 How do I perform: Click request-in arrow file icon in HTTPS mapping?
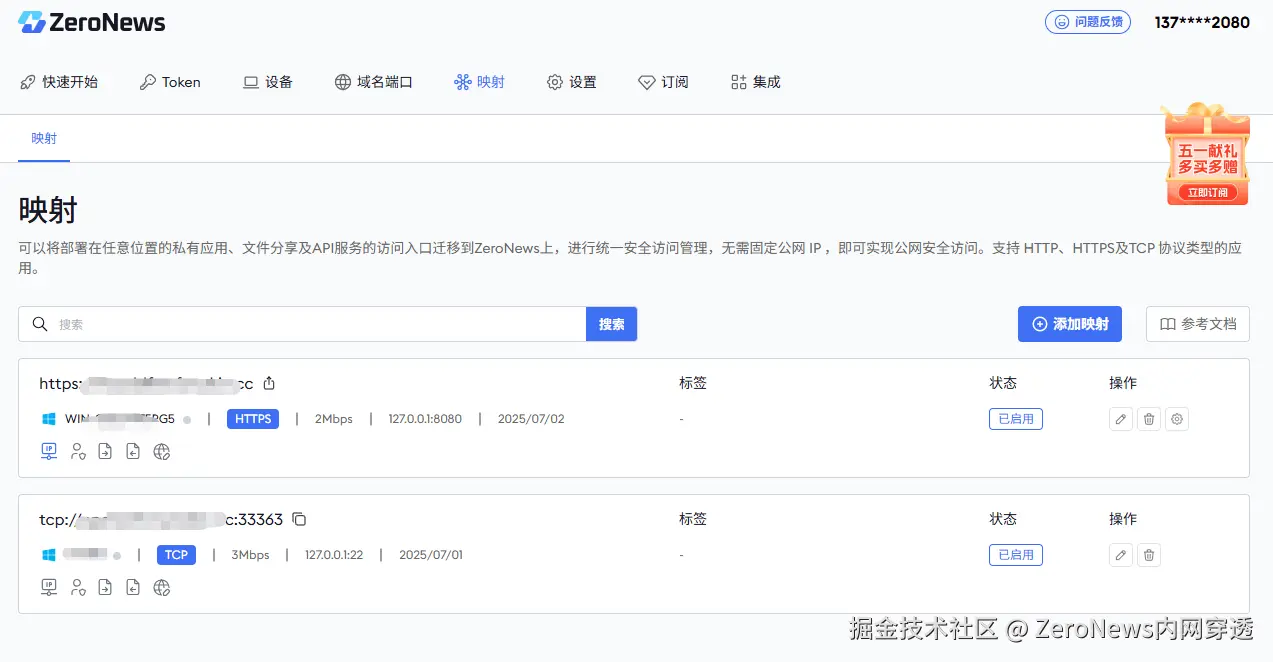[105, 452]
